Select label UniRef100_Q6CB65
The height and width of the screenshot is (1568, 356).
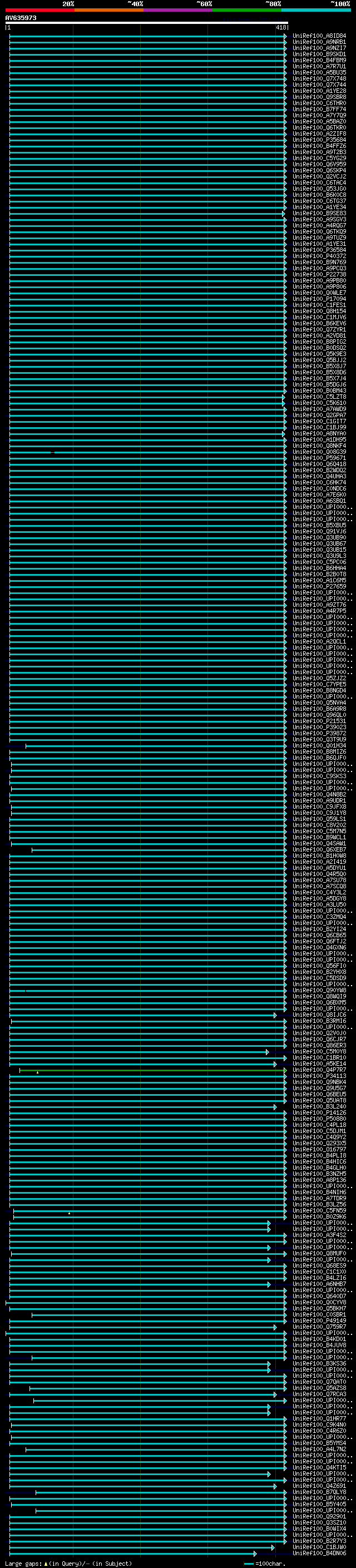[319, 936]
